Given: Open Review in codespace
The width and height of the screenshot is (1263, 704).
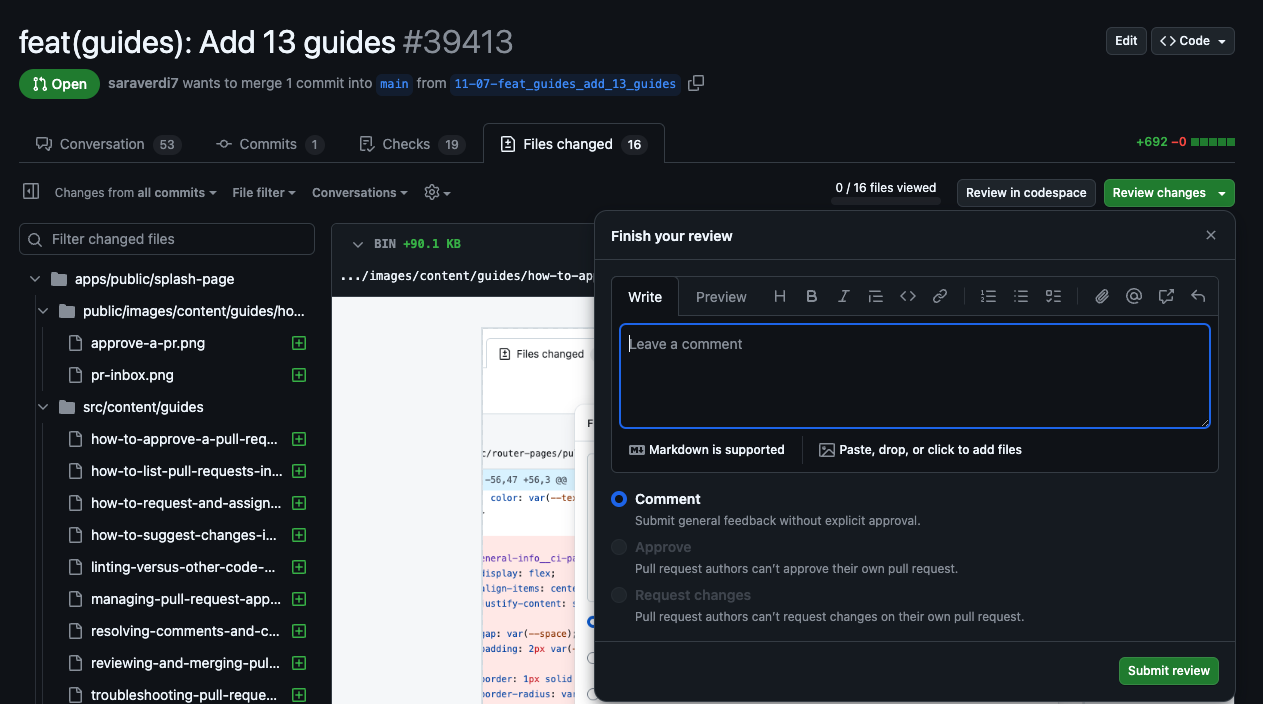Looking at the screenshot, I should click(x=1026, y=192).
